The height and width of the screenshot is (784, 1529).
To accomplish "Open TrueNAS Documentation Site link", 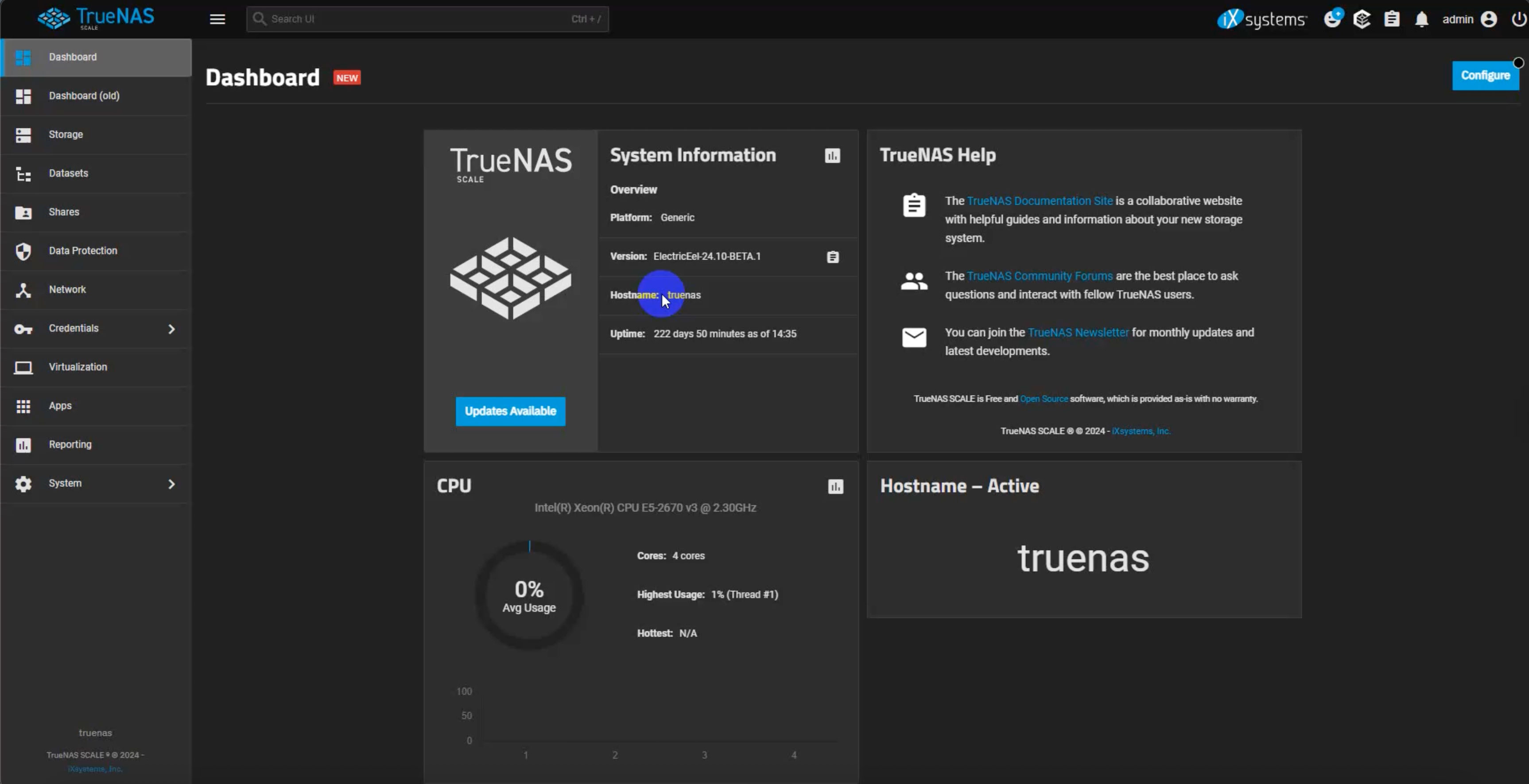I will (1040, 201).
